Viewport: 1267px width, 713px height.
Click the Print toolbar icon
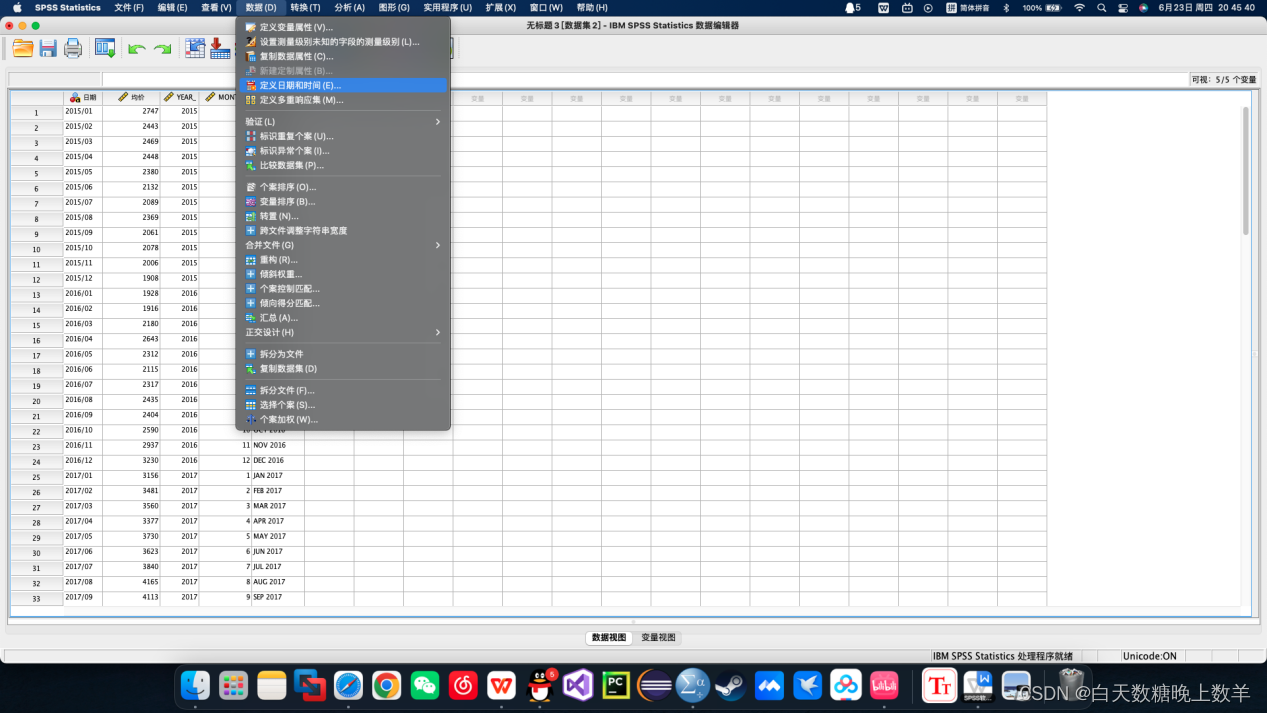pos(73,48)
